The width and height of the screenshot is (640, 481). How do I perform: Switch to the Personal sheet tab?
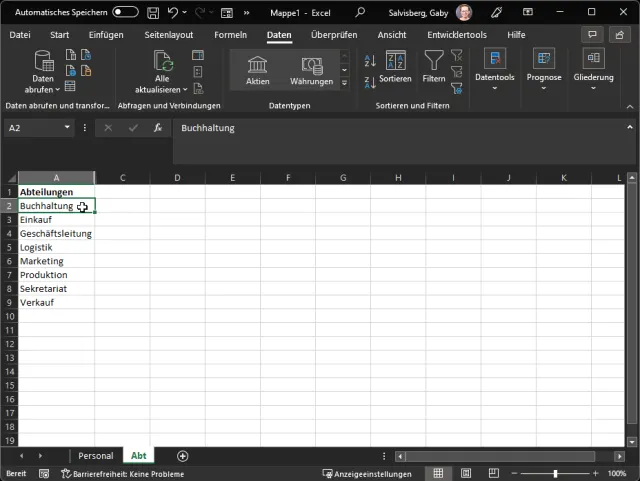tap(96, 455)
